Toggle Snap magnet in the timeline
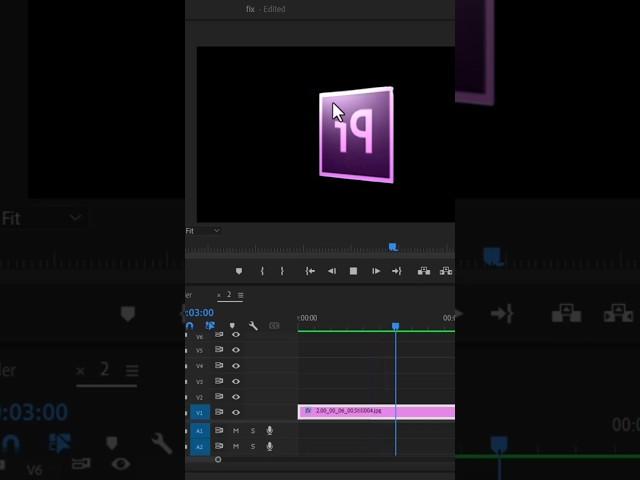This screenshot has width=640, height=480. pyautogui.click(x=189, y=326)
